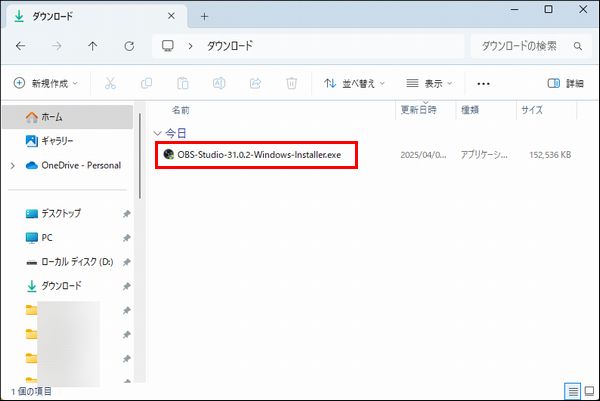
Task: Expand the OneDrive - Personal tree node
Action: [x=13, y=166]
